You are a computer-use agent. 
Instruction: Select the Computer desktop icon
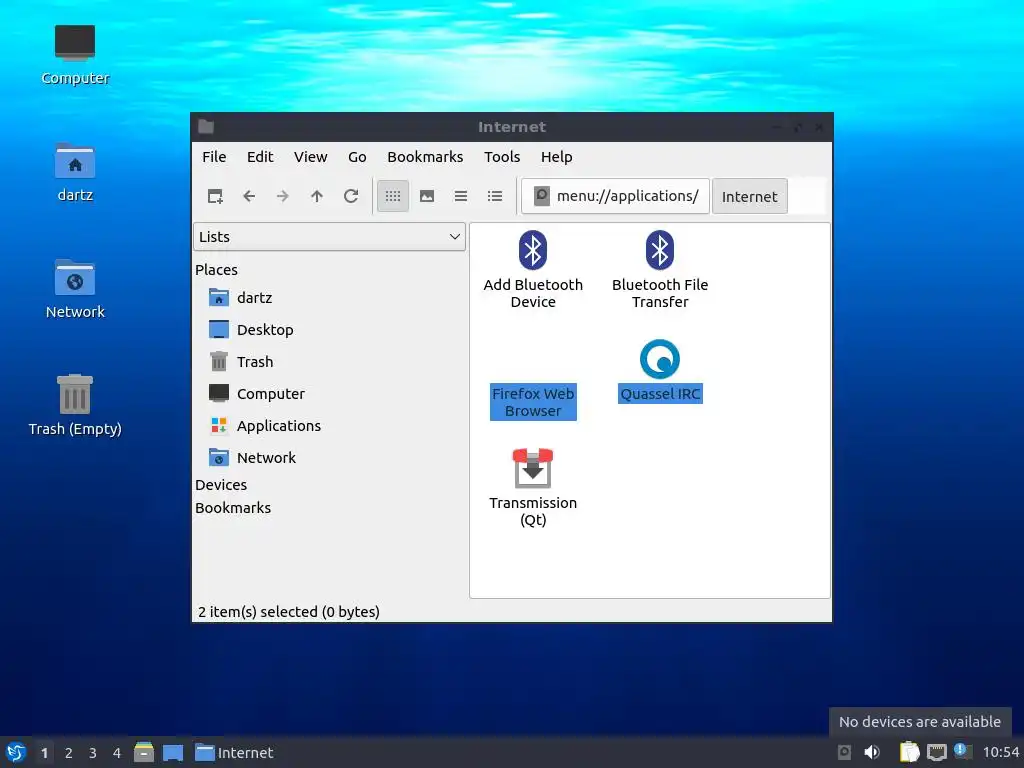click(75, 55)
